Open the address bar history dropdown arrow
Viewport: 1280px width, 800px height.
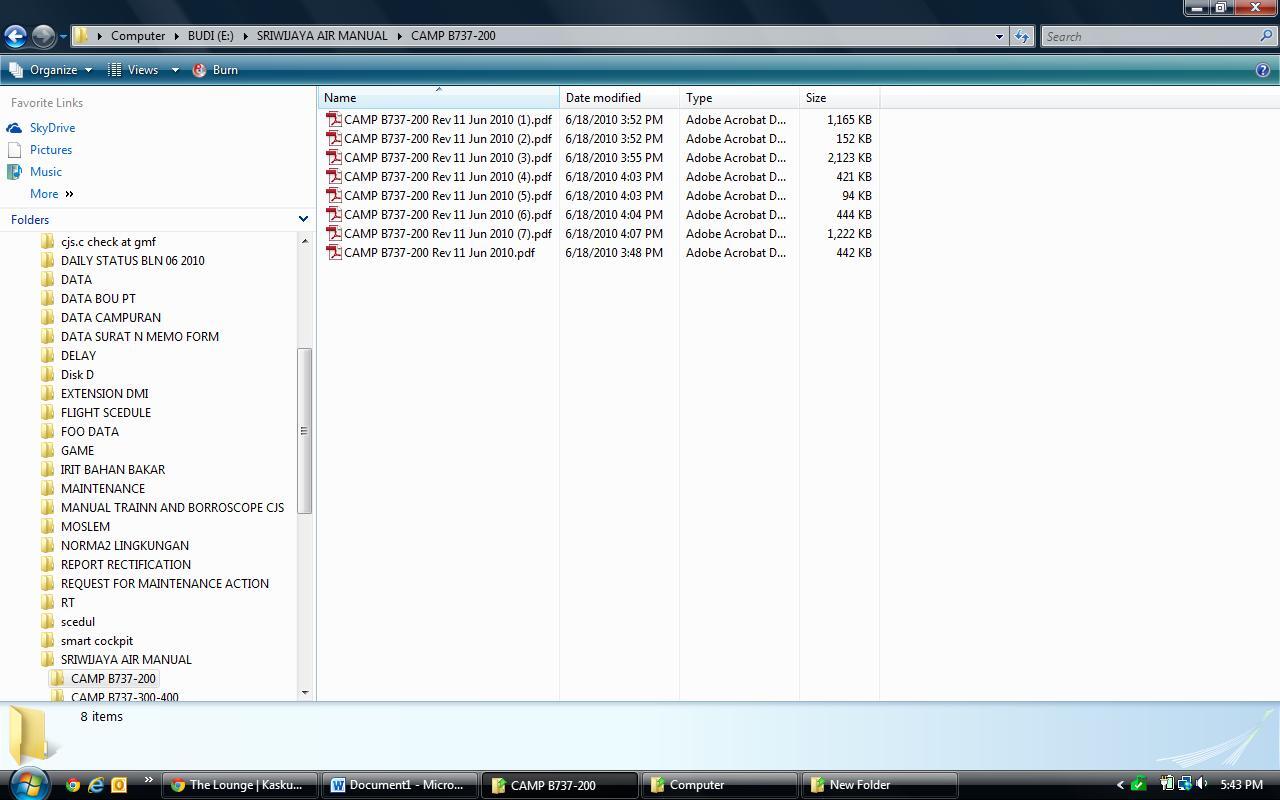[998, 36]
